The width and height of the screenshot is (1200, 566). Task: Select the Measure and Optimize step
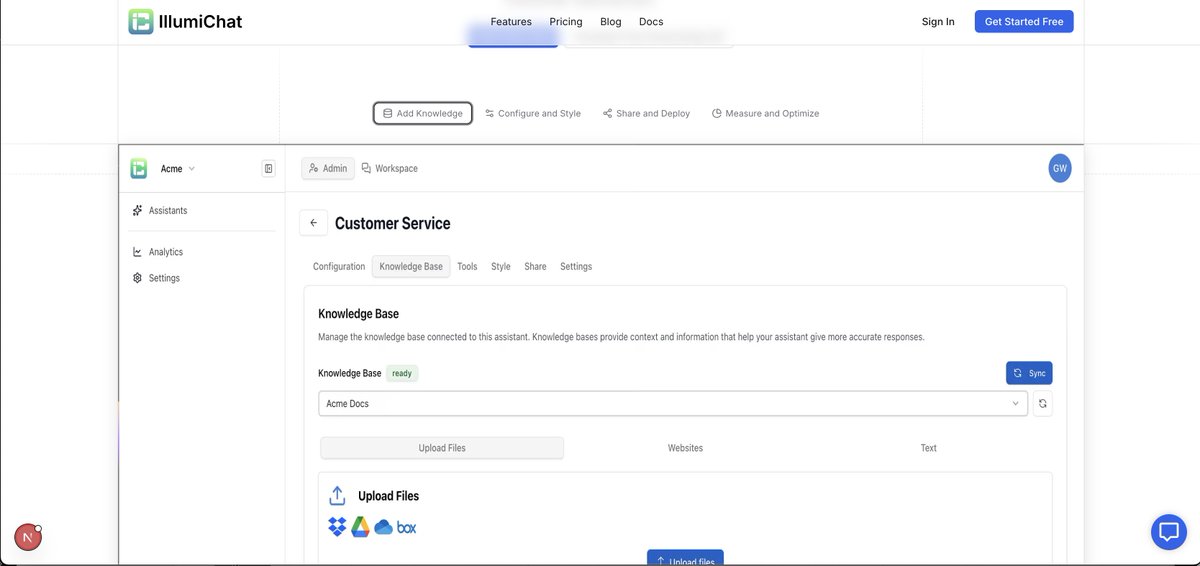(765, 113)
